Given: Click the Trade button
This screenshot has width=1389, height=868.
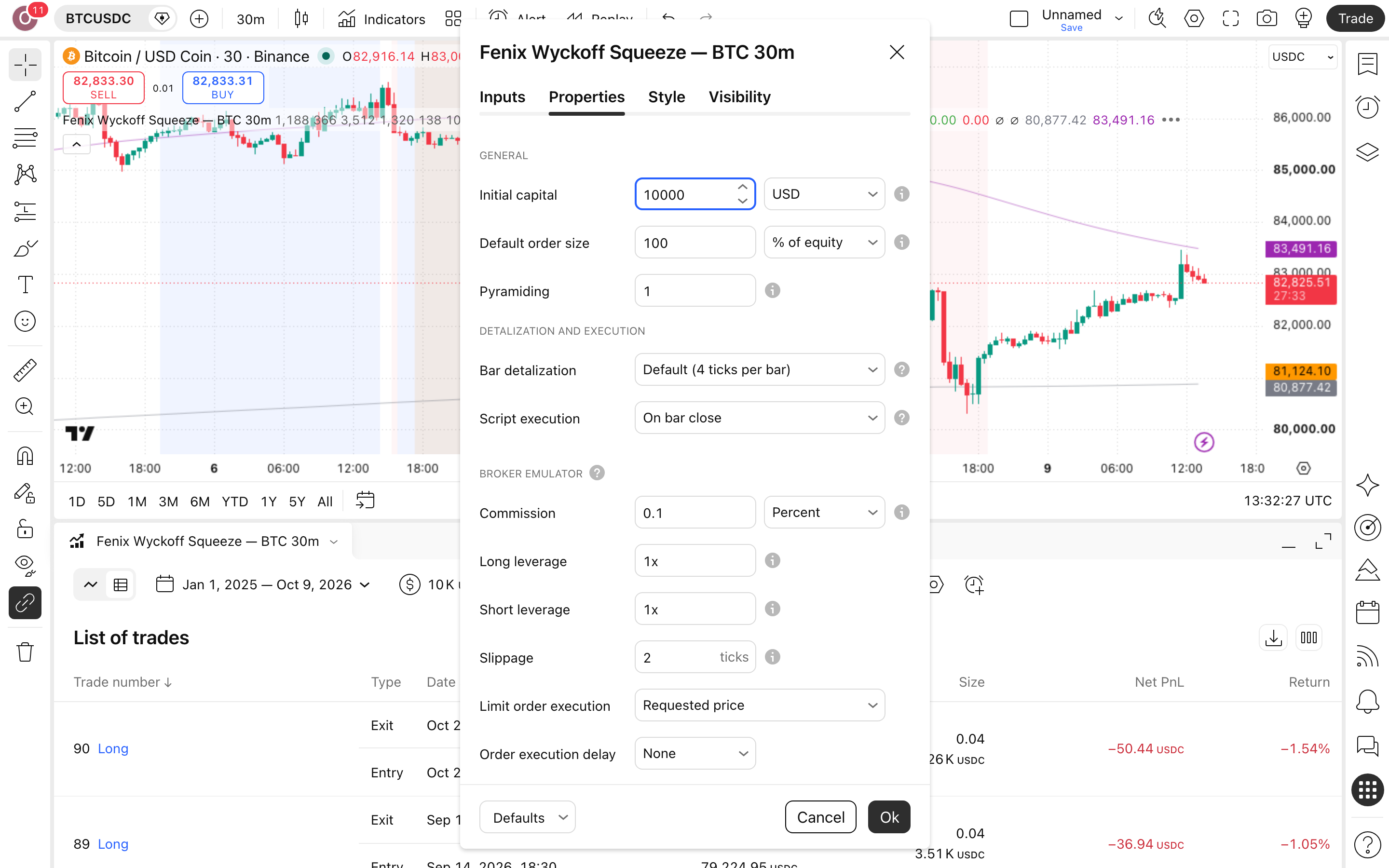Looking at the screenshot, I should [1356, 19].
